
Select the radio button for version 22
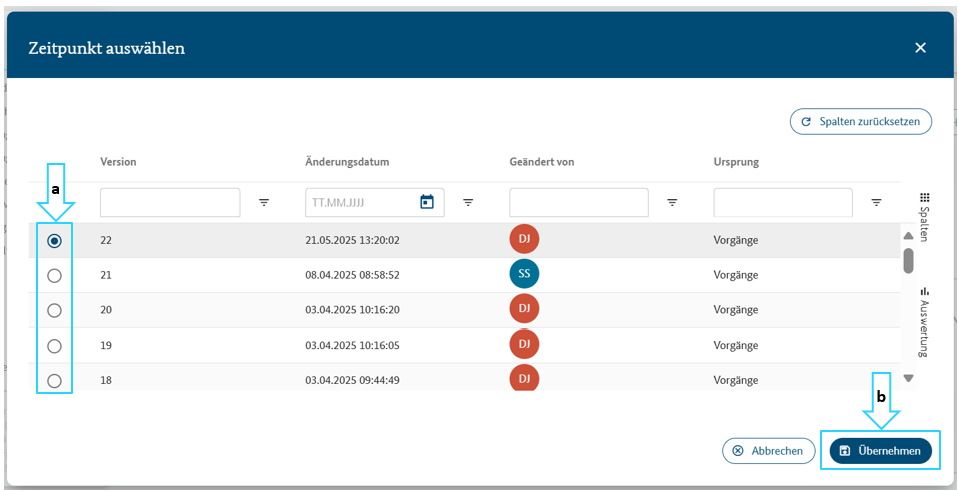[x=55, y=241]
